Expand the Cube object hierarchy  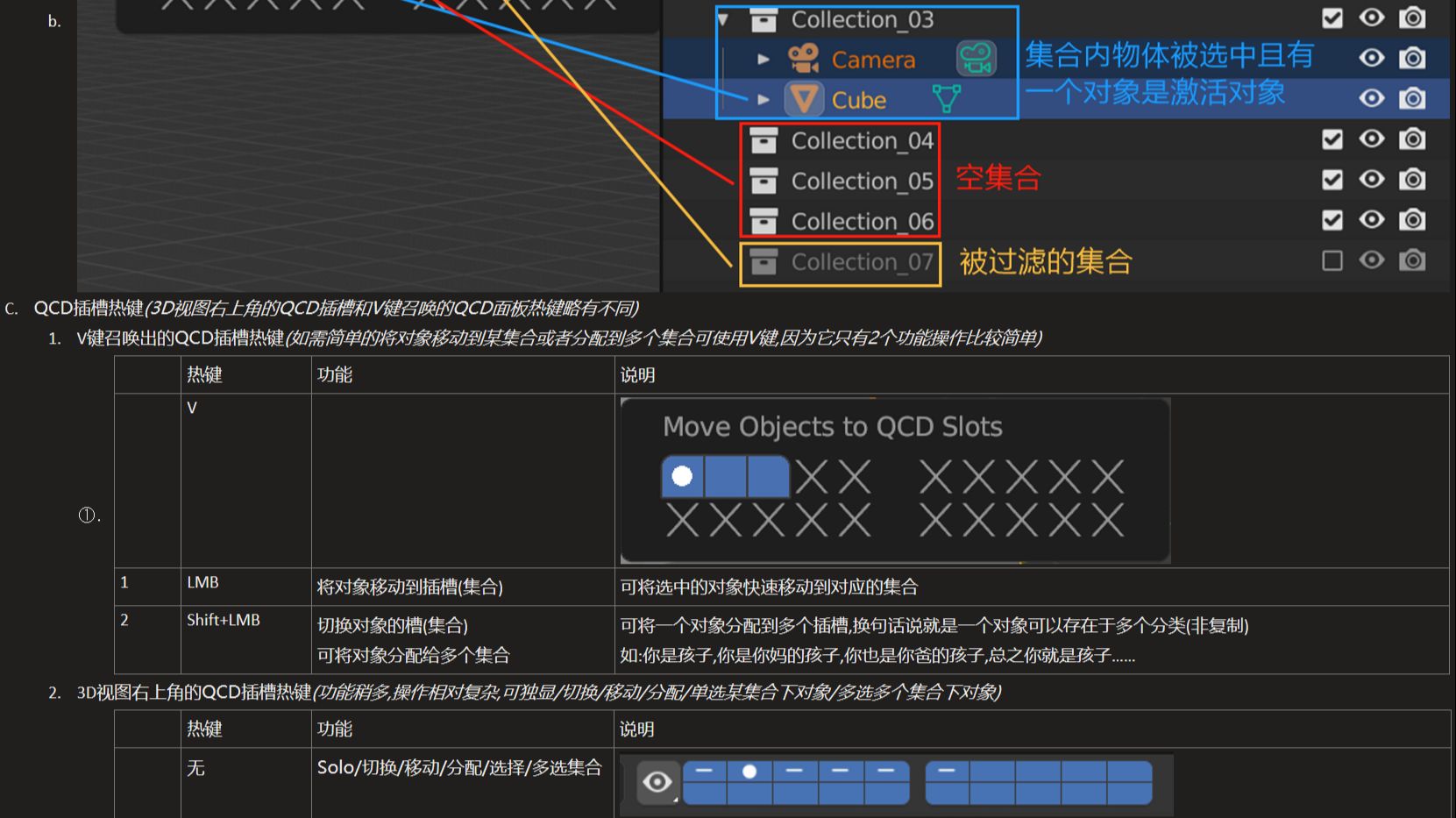(764, 99)
